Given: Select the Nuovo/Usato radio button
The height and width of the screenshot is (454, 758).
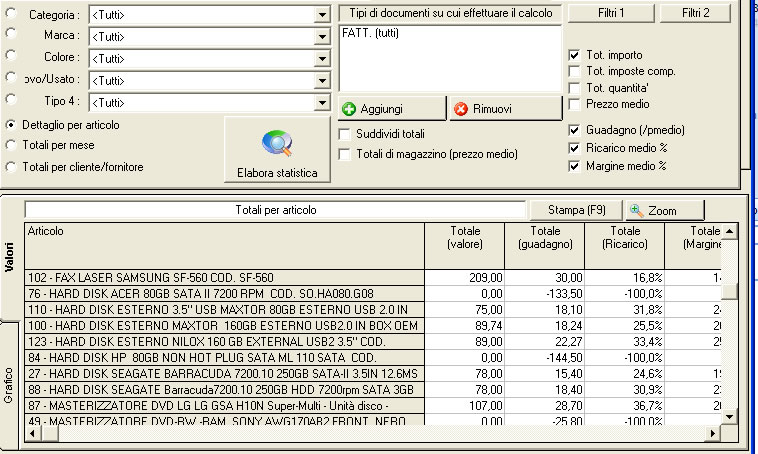Looking at the screenshot, I should click(11, 77).
